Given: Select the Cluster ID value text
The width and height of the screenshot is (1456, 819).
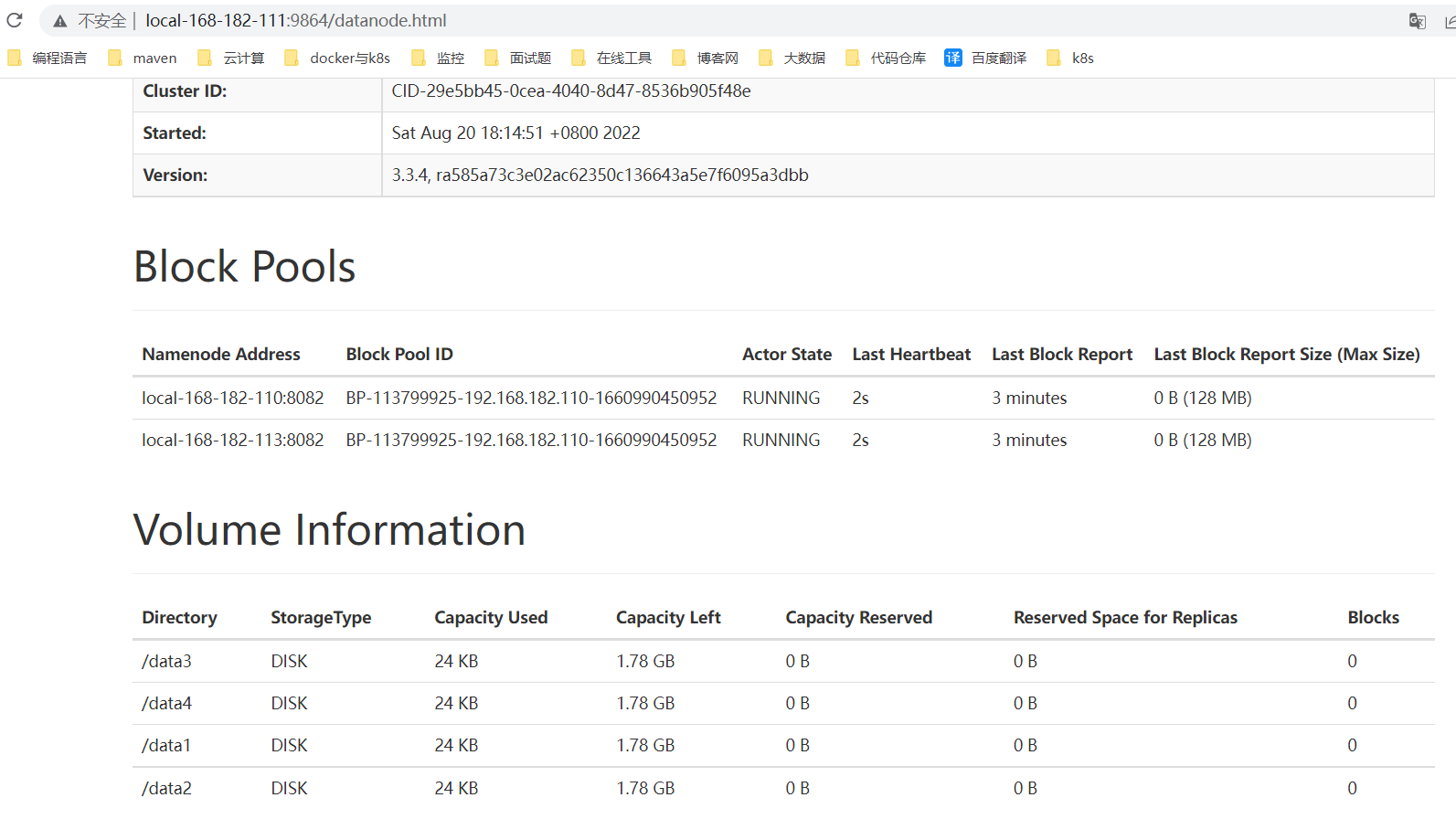Looking at the screenshot, I should [x=571, y=90].
